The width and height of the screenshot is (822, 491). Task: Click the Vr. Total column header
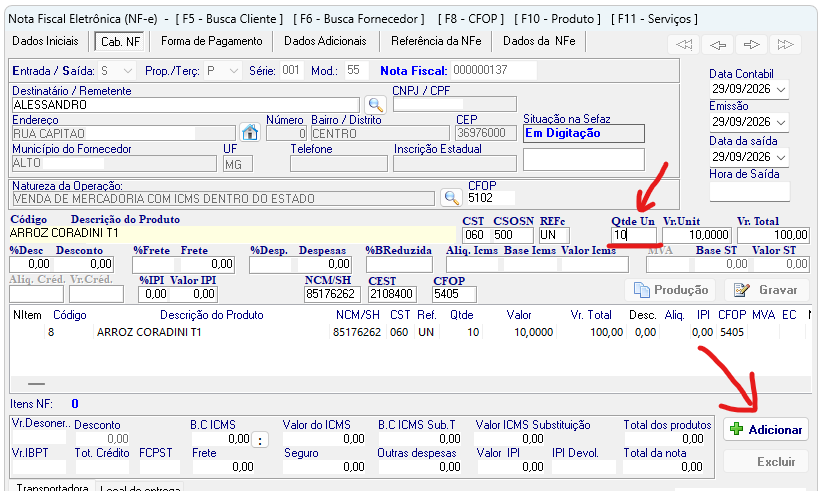(591, 315)
